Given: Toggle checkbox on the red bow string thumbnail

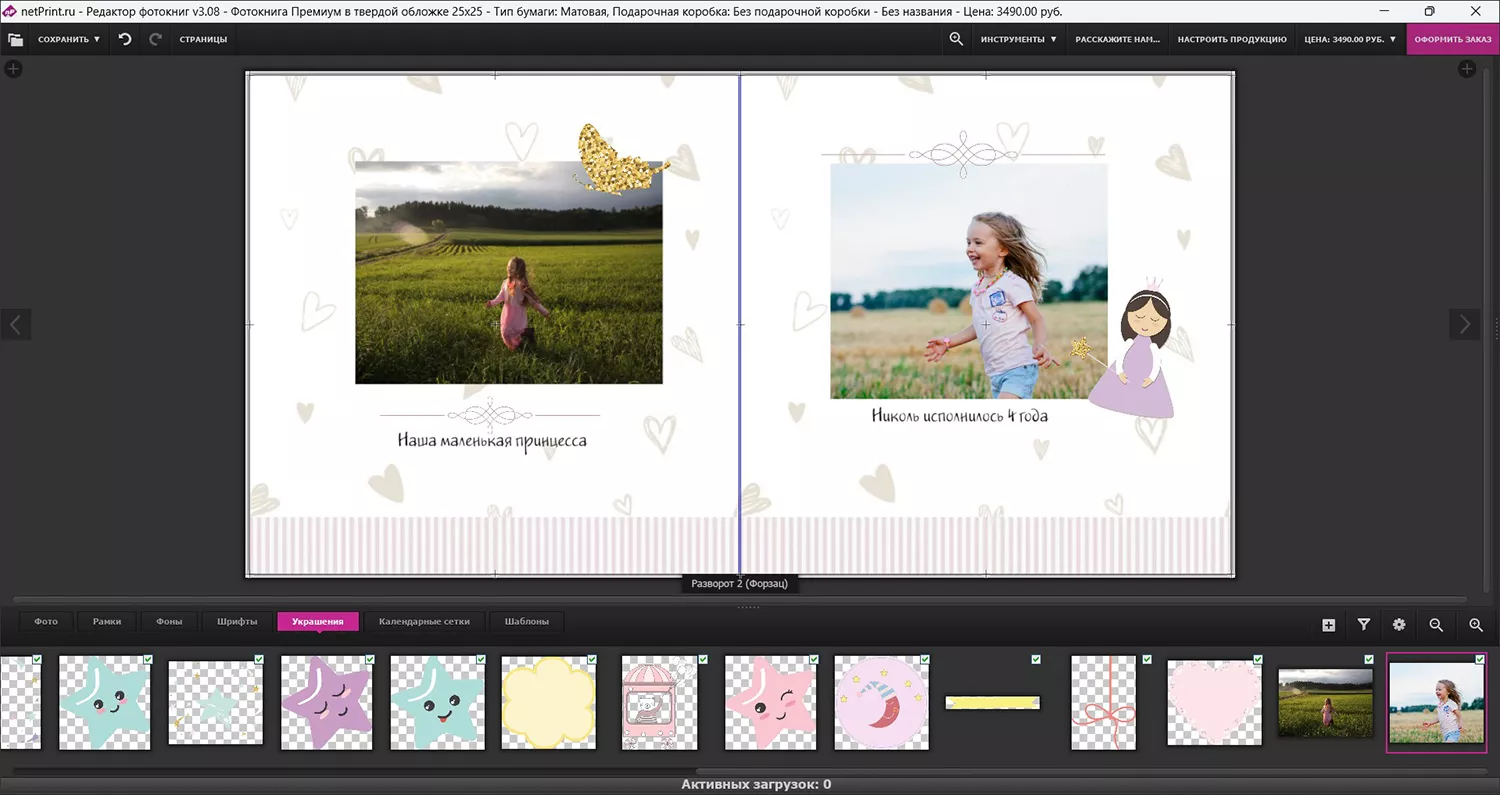Looking at the screenshot, I should point(1147,659).
